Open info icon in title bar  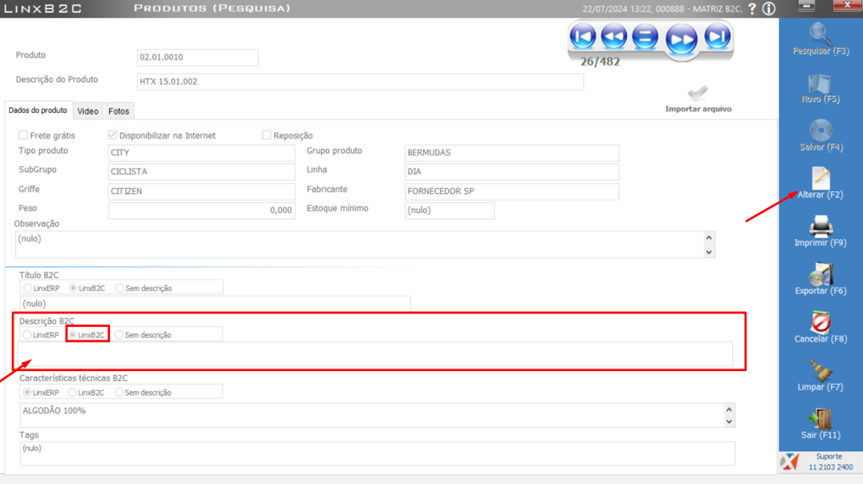(x=769, y=9)
